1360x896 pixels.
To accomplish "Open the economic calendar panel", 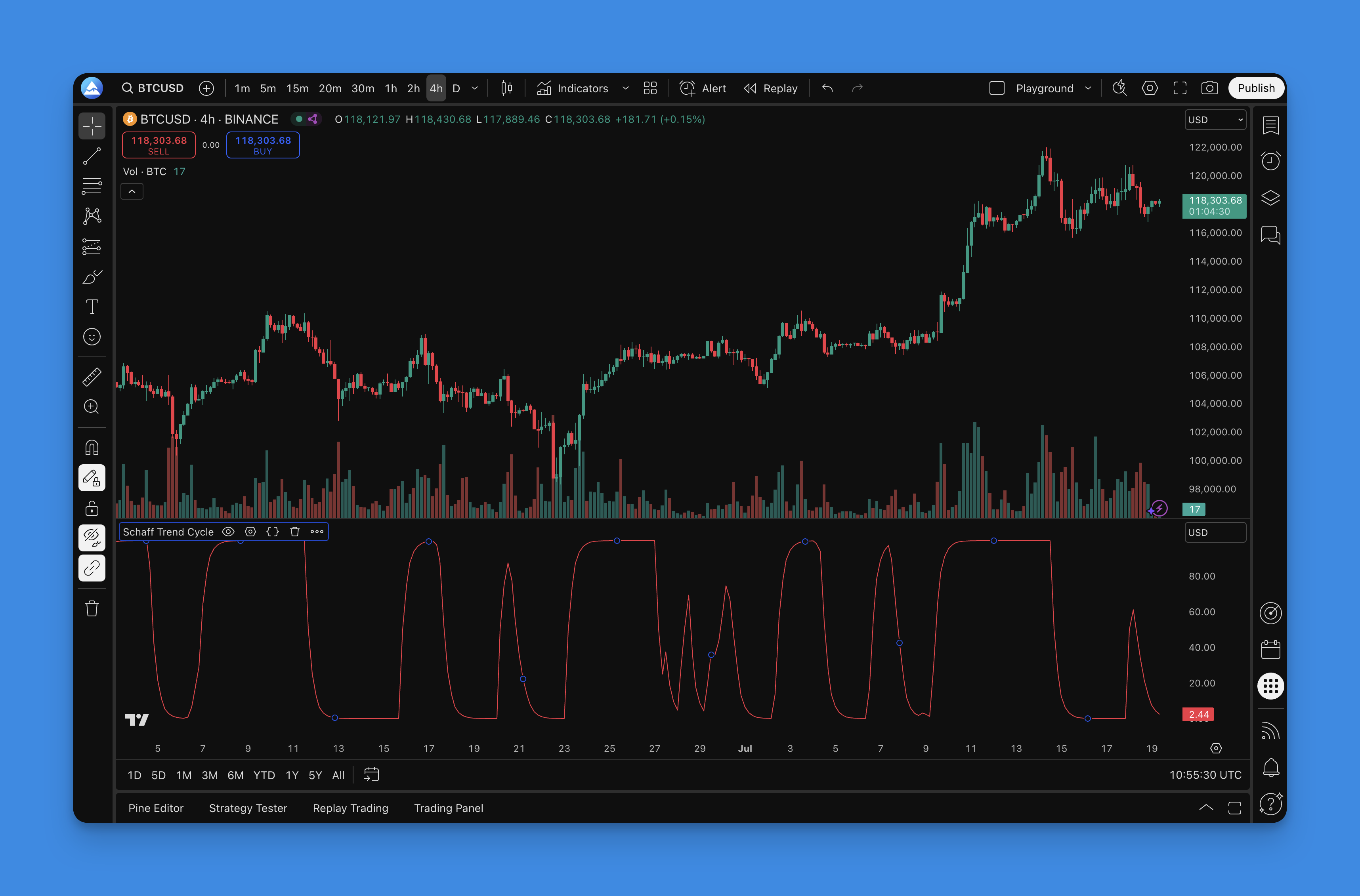I will tap(1270, 650).
